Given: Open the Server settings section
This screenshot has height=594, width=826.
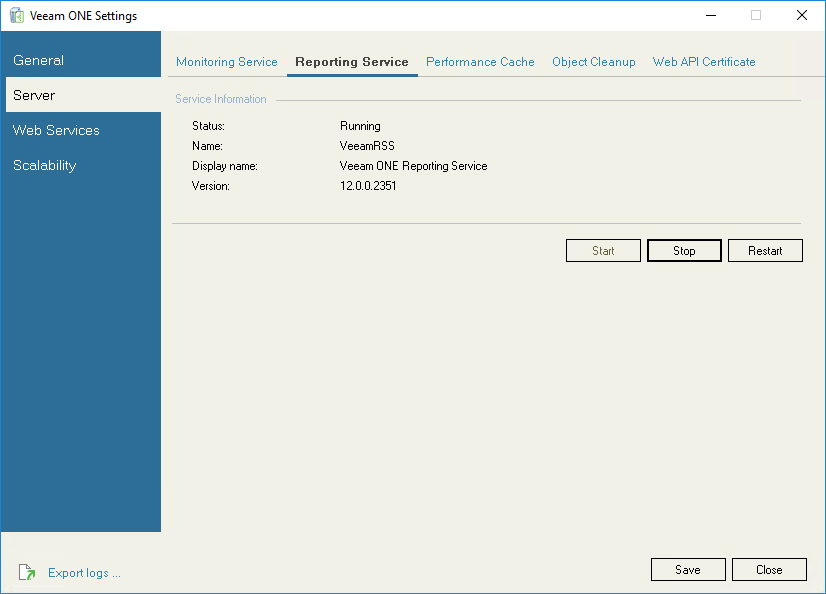Looking at the screenshot, I should click(x=33, y=95).
